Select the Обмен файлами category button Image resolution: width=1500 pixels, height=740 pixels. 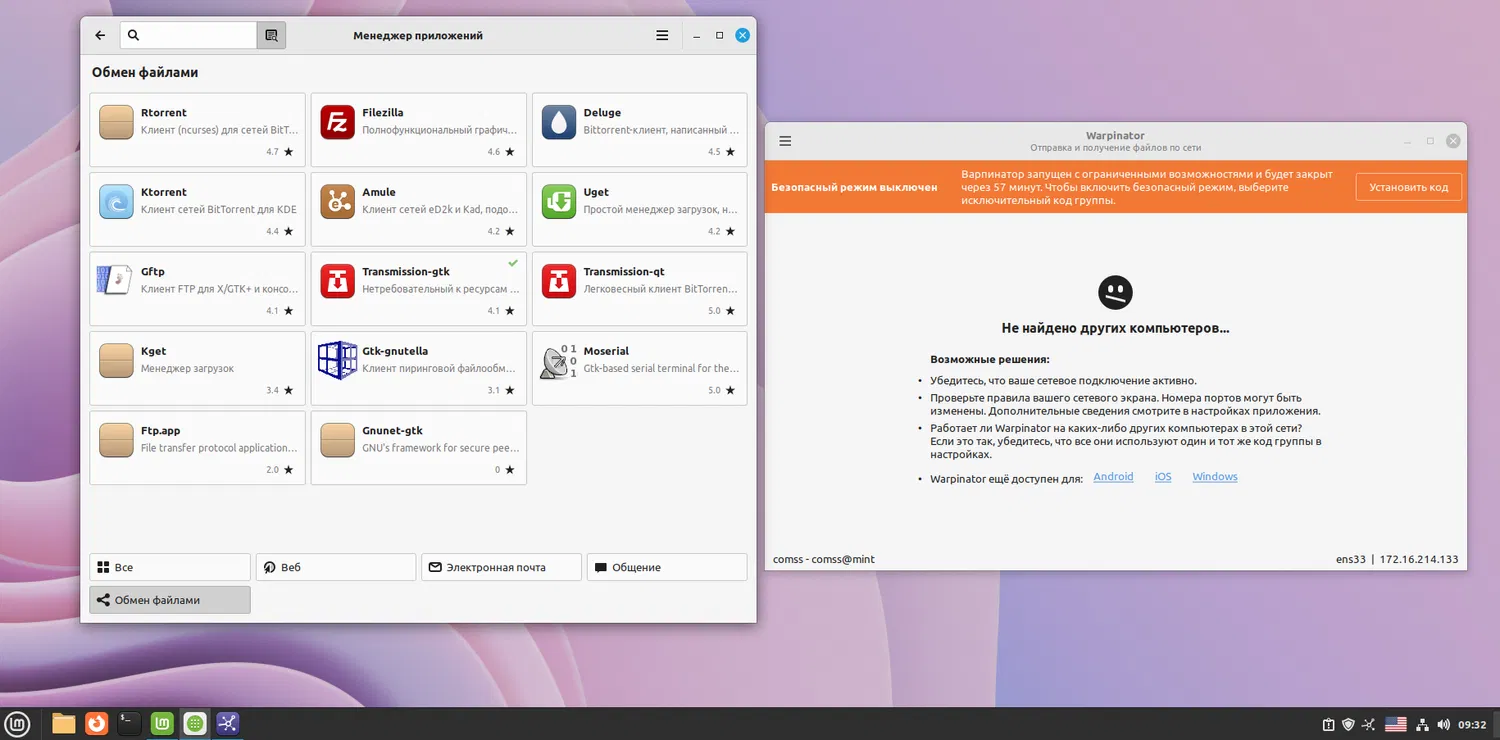170,600
